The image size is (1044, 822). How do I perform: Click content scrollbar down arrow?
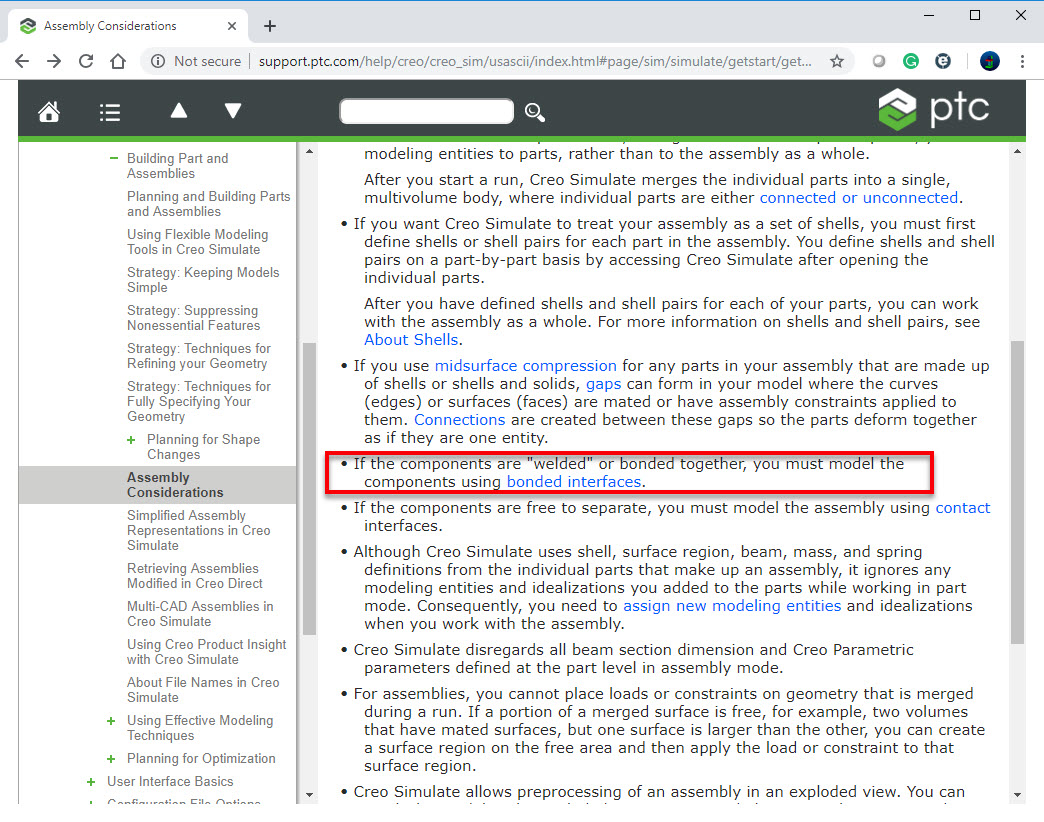click(1017, 794)
